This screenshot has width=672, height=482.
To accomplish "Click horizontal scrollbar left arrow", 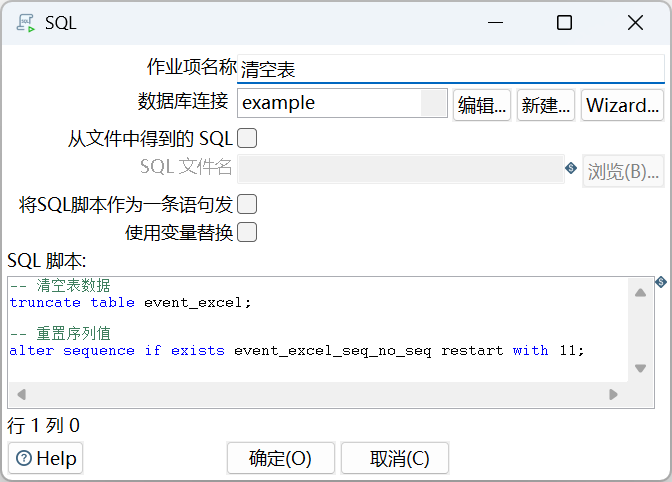I will (21, 394).
